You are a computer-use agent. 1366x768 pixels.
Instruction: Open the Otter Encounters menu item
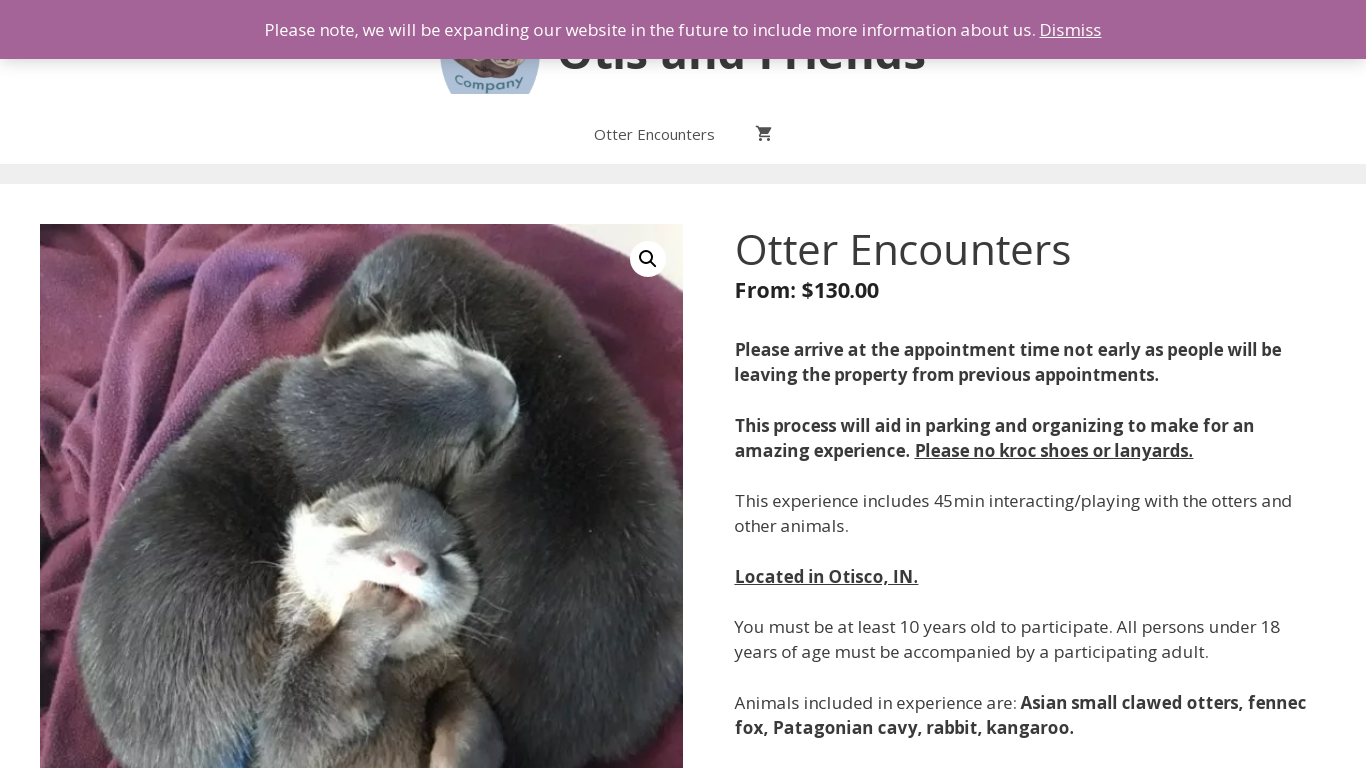click(x=654, y=134)
